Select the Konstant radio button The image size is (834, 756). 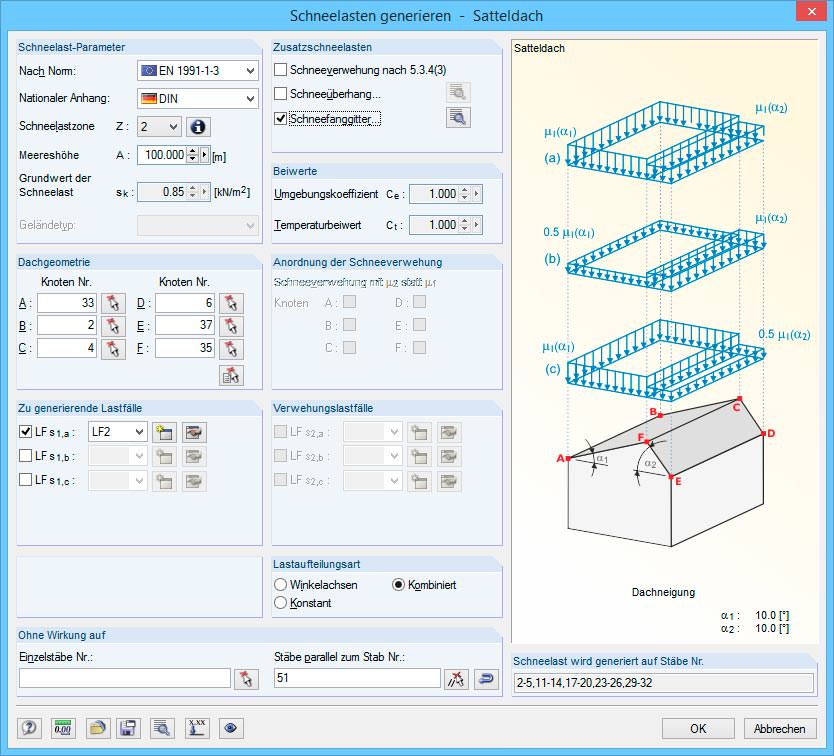click(280, 603)
